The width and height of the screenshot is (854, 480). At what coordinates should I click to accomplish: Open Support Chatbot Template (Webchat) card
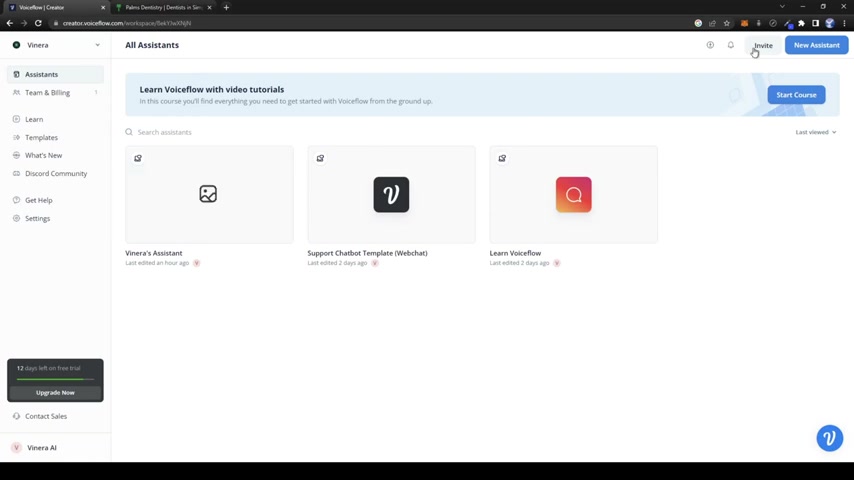point(391,195)
